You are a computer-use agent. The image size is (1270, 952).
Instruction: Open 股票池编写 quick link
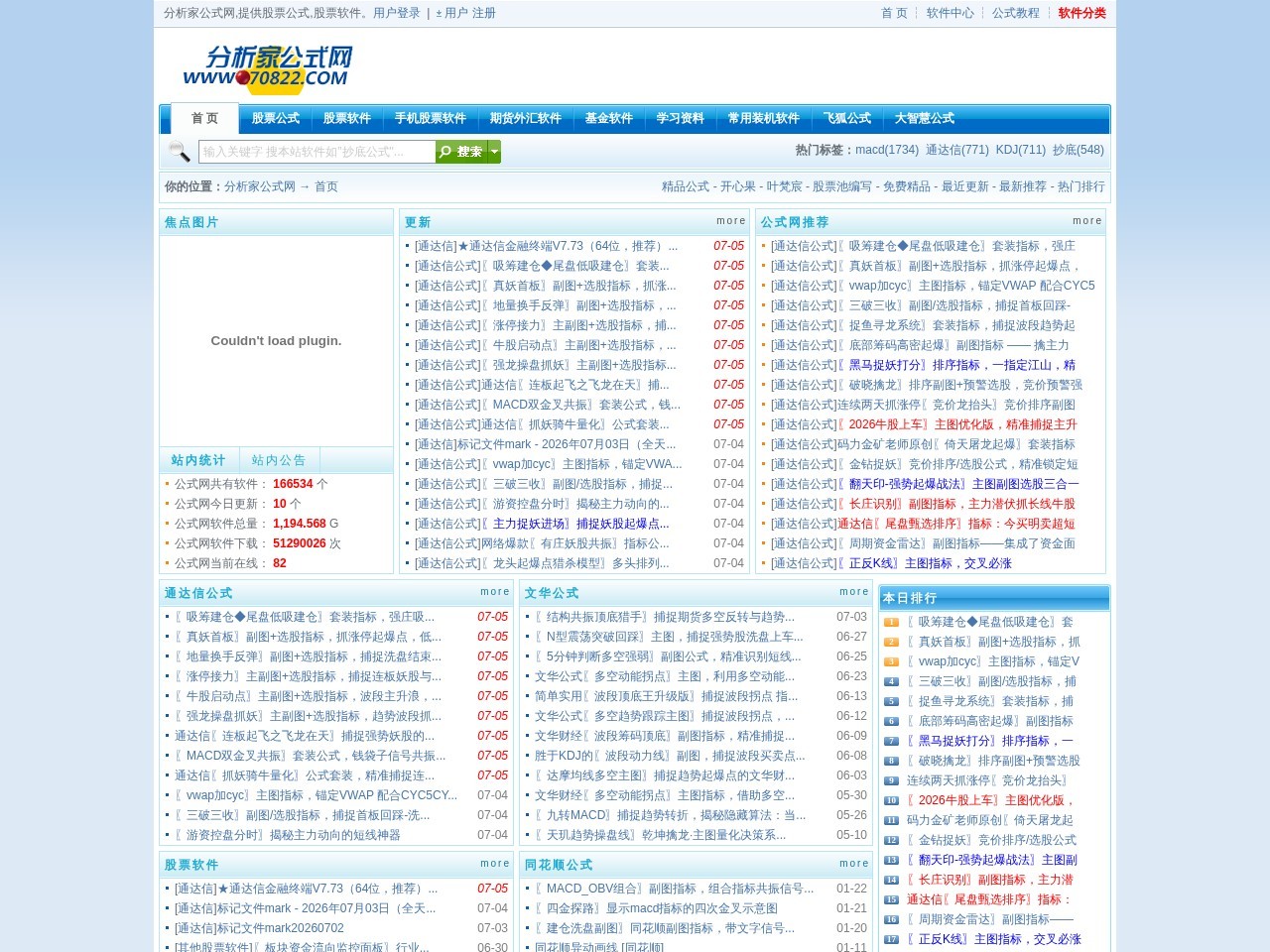click(x=842, y=186)
